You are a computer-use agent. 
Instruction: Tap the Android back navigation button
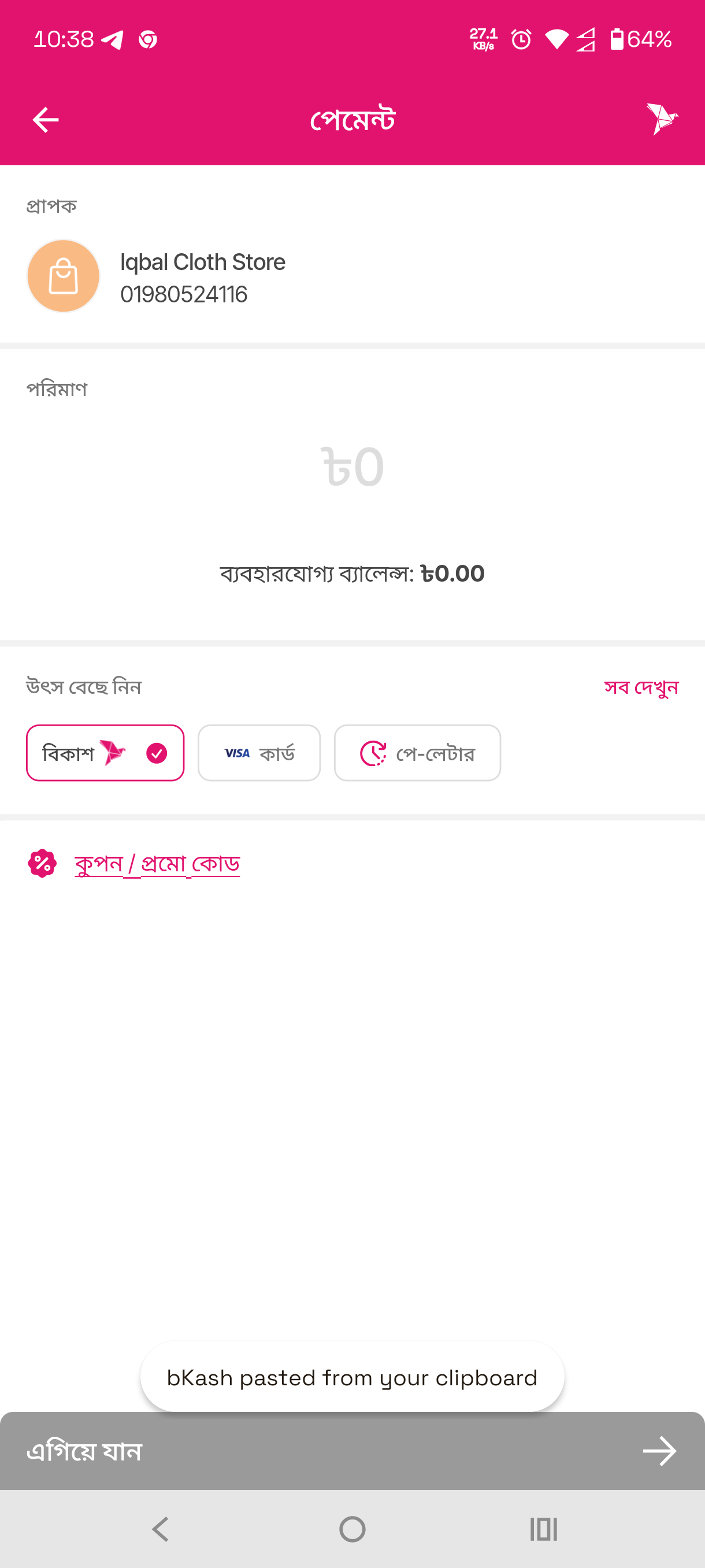click(x=160, y=1529)
